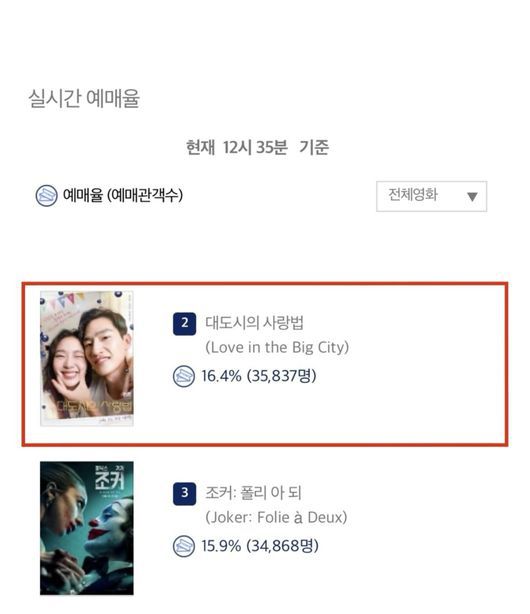Click the 16.4% (35,837명) reservation figure
Screen dimensions: 530x614
click(259, 376)
